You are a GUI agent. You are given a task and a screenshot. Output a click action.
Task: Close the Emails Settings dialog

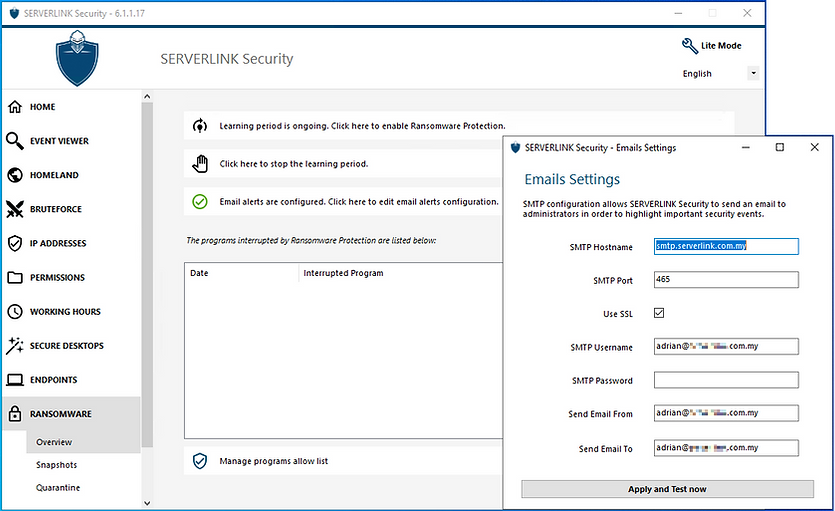(x=814, y=147)
